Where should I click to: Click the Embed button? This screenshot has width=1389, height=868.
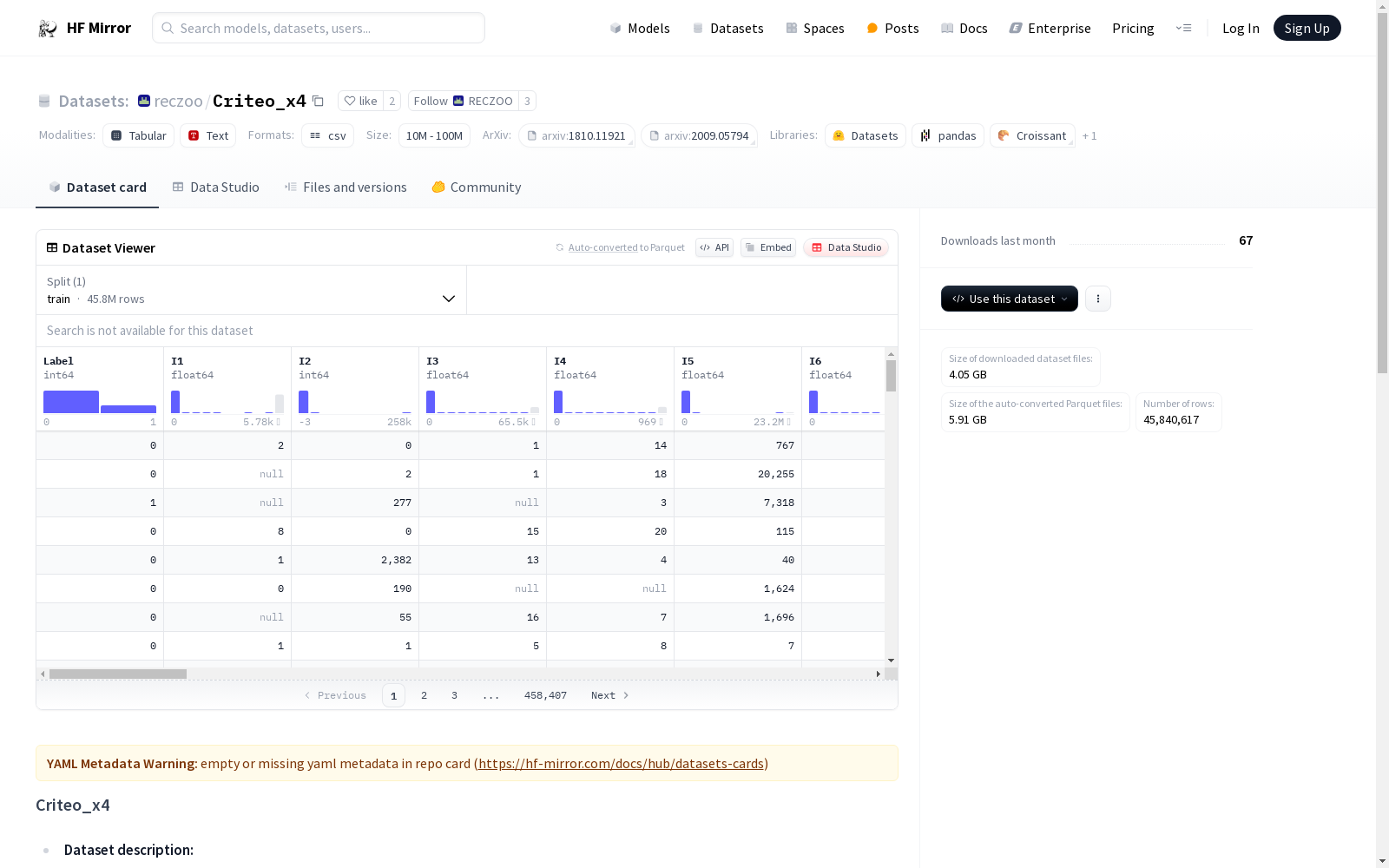[768, 247]
